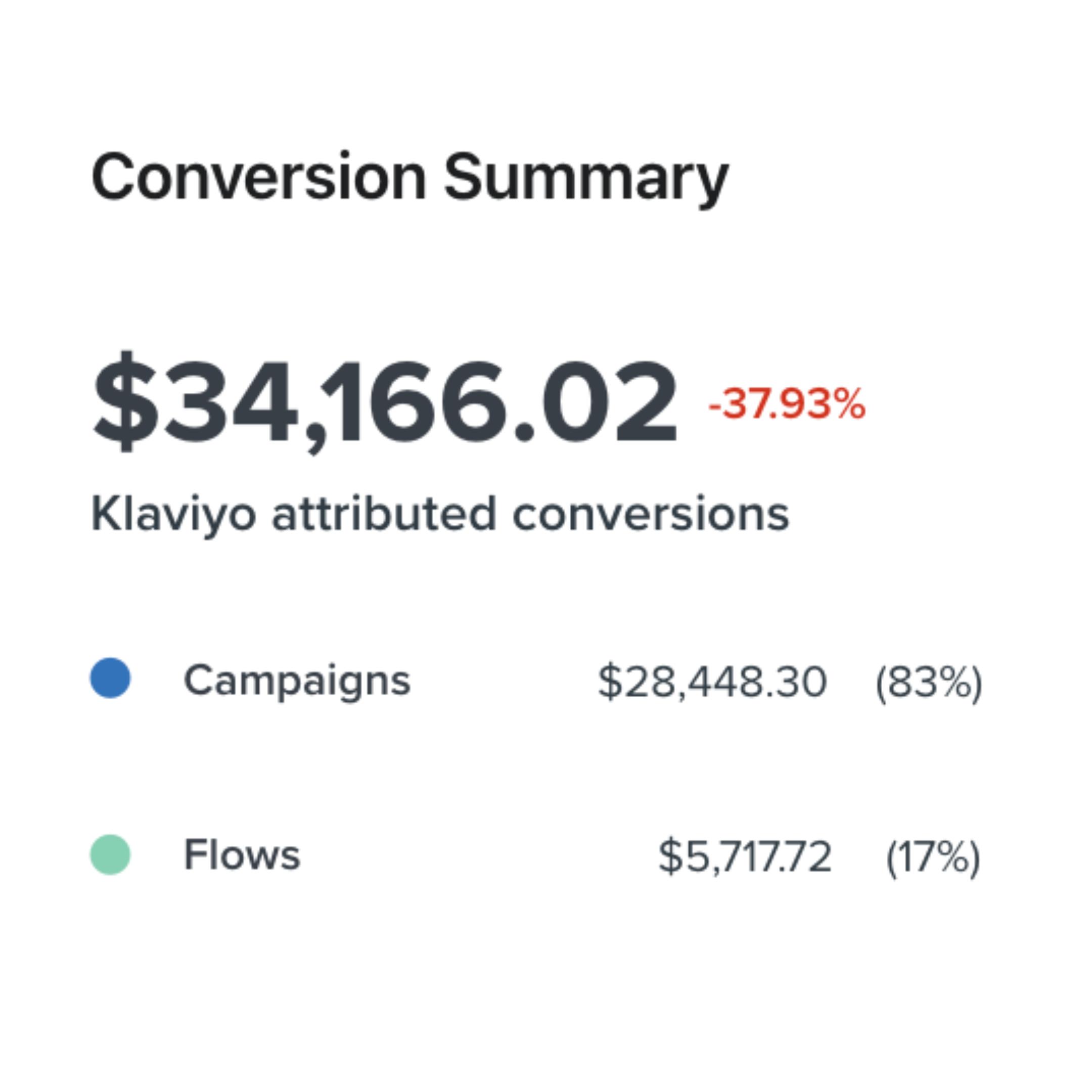Click the word Conversion in the heading
This screenshot has width=1092, height=1092.
pyautogui.click(x=258, y=177)
